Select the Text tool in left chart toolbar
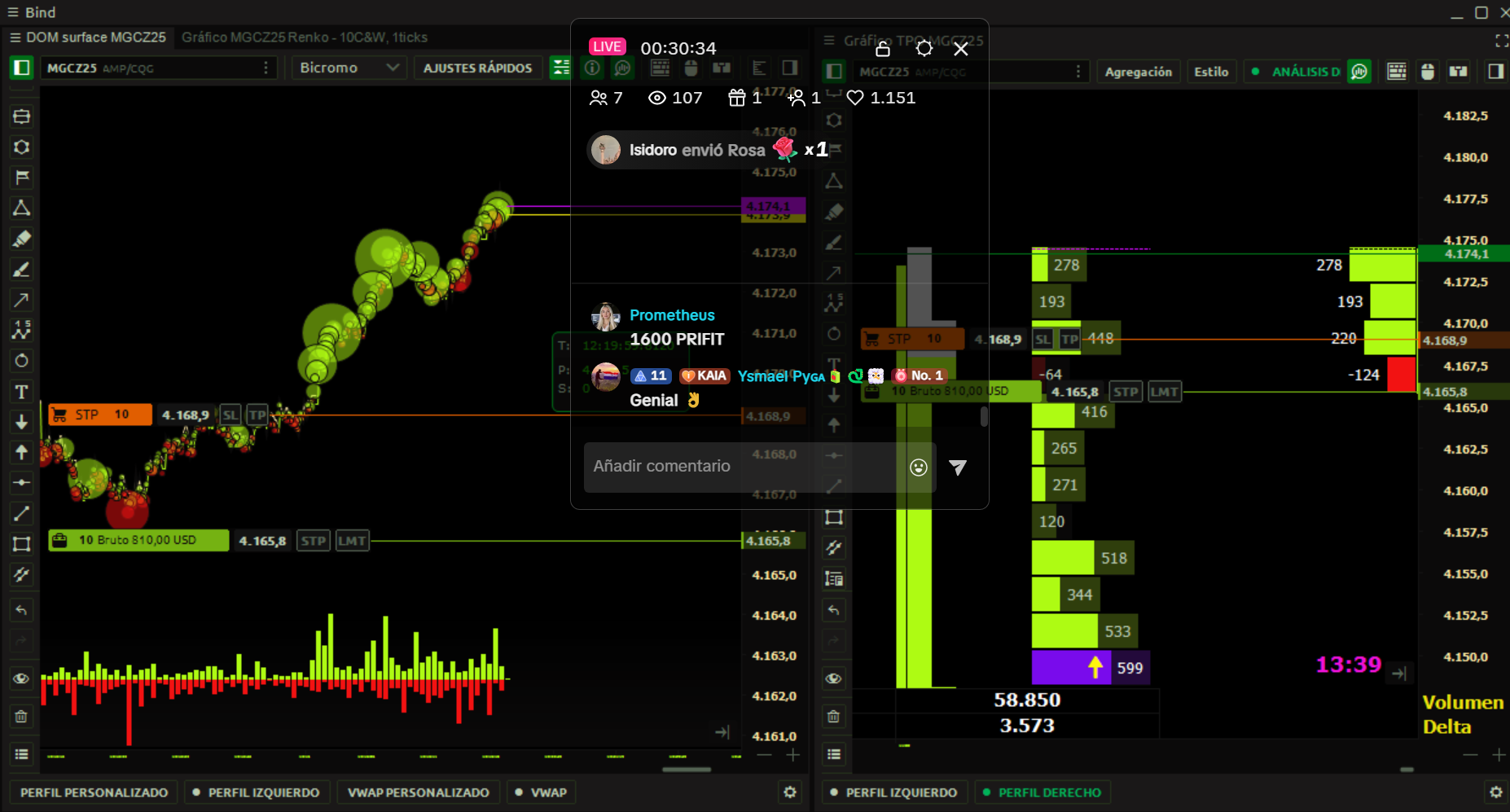The height and width of the screenshot is (812, 1510). [x=21, y=392]
